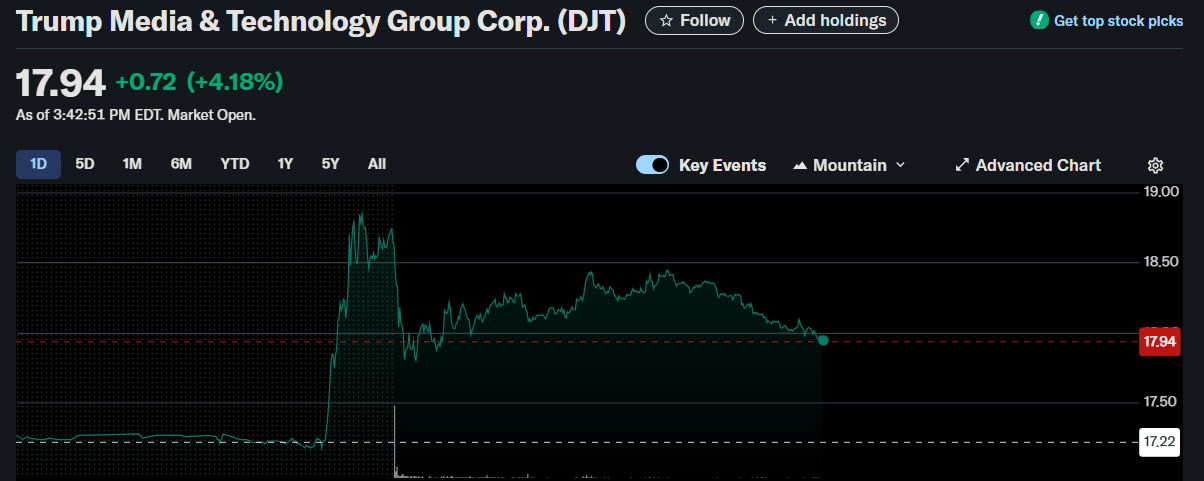The image size is (1204, 481).
Task: Open the Advanced Chart view
Action: [1028, 165]
